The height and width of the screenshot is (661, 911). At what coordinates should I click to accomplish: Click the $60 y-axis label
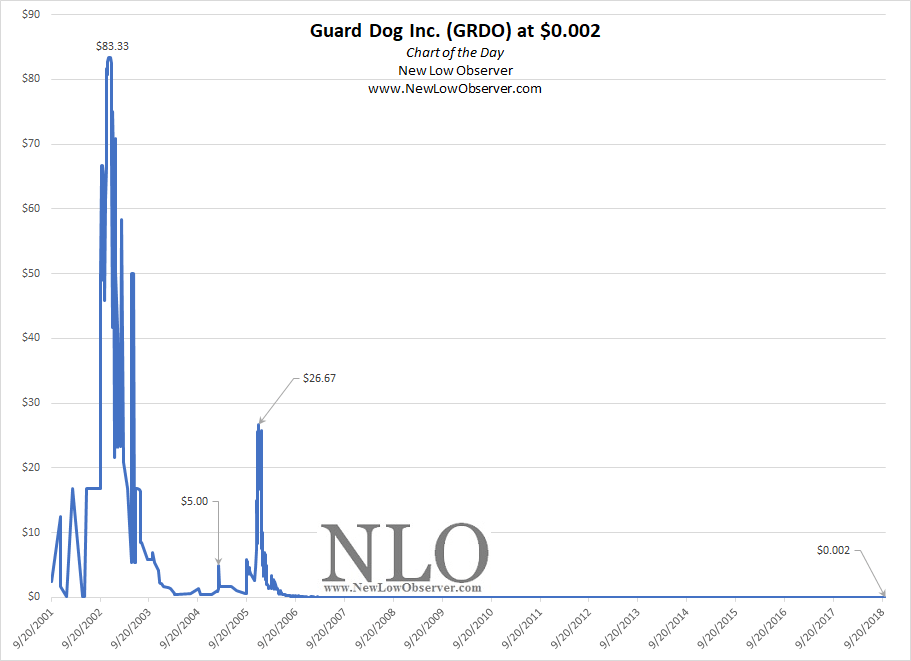31,208
